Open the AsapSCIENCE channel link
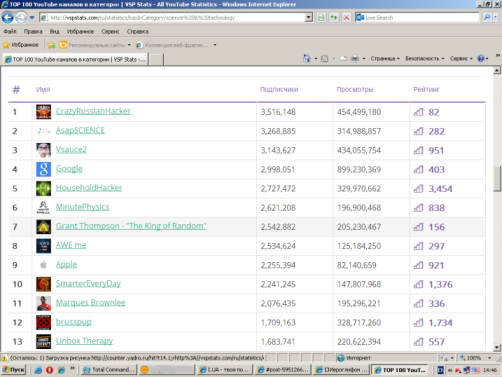 pyautogui.click(x=80, y=130)
